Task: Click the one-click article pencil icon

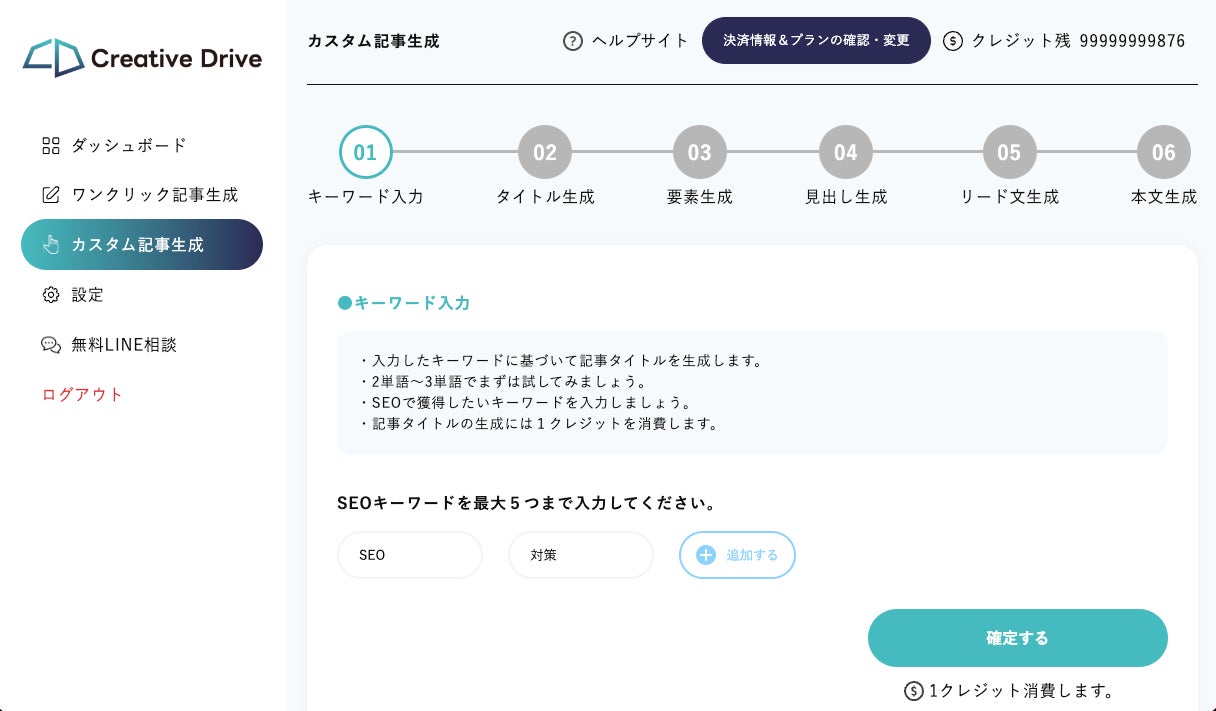Action: pos(51,195)
